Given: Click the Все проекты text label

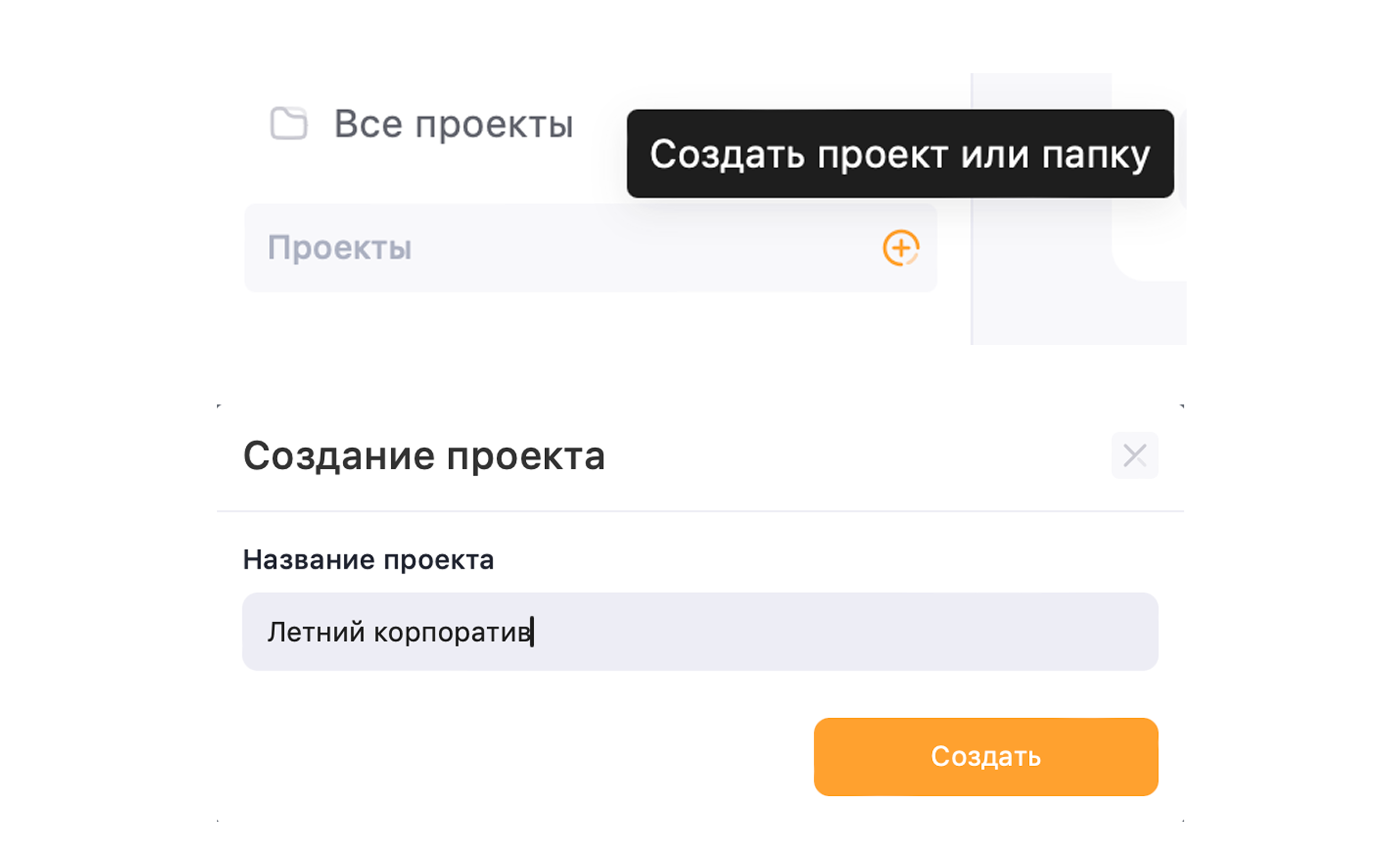Looking at the screenshot, I should point(453,124).
